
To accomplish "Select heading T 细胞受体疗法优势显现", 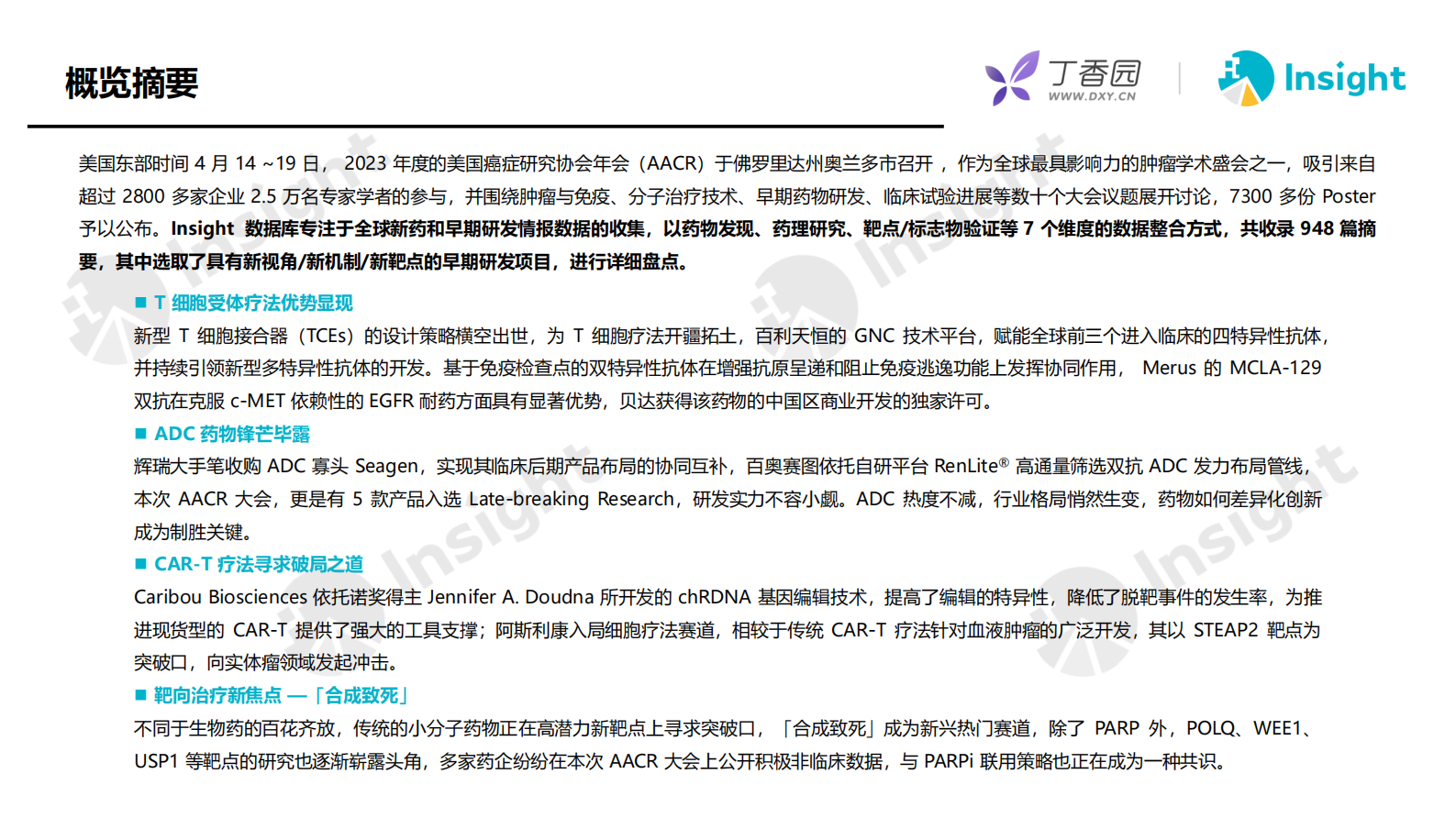I will (253, 303).
